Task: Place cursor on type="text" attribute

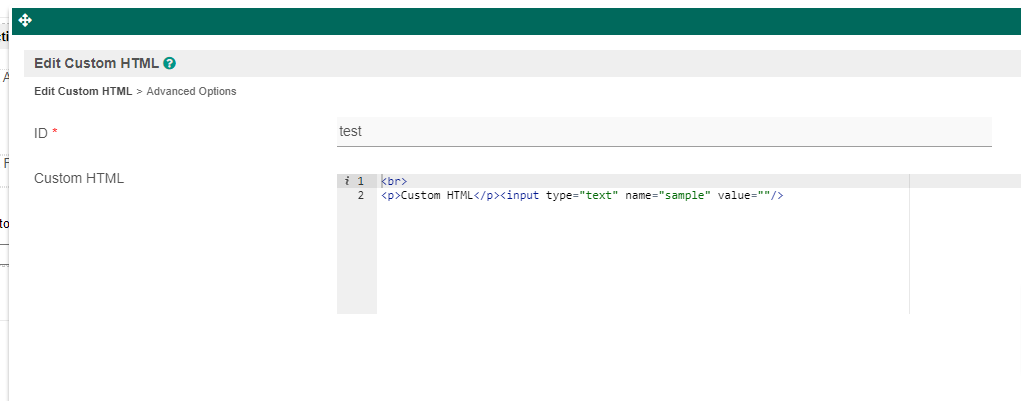Action: (582, 196)
